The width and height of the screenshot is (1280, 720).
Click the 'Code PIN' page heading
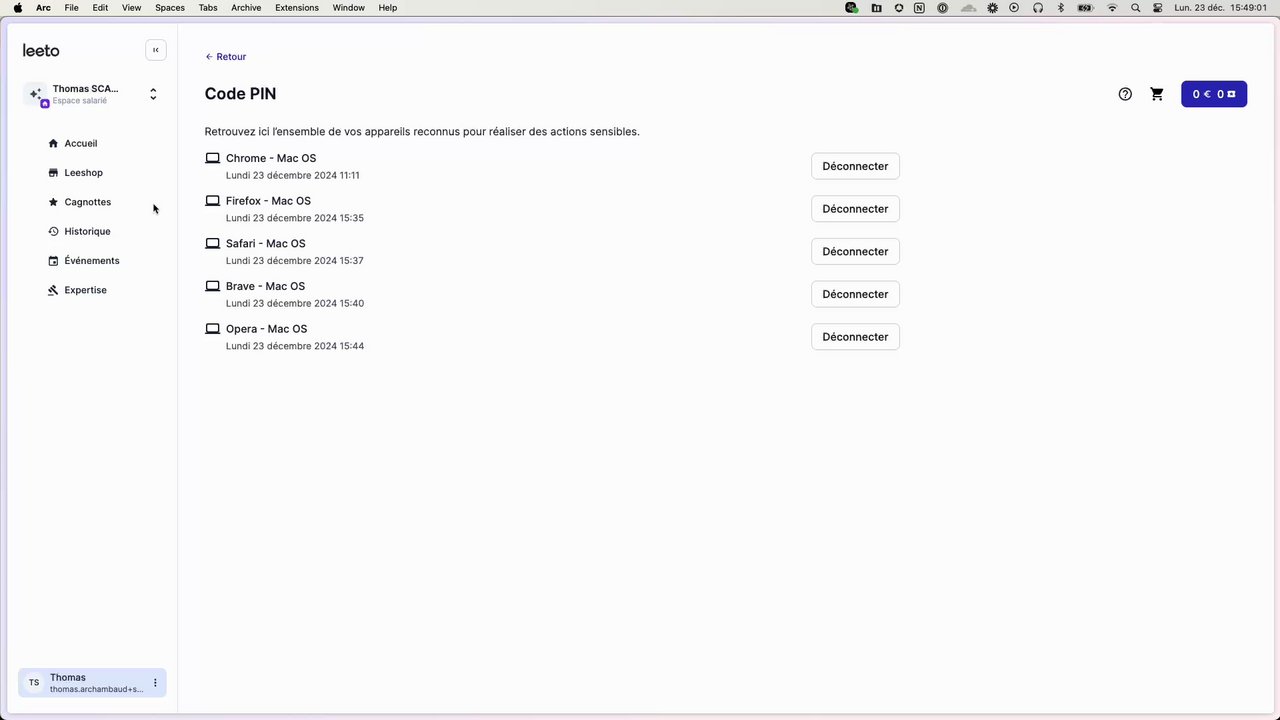240,94
